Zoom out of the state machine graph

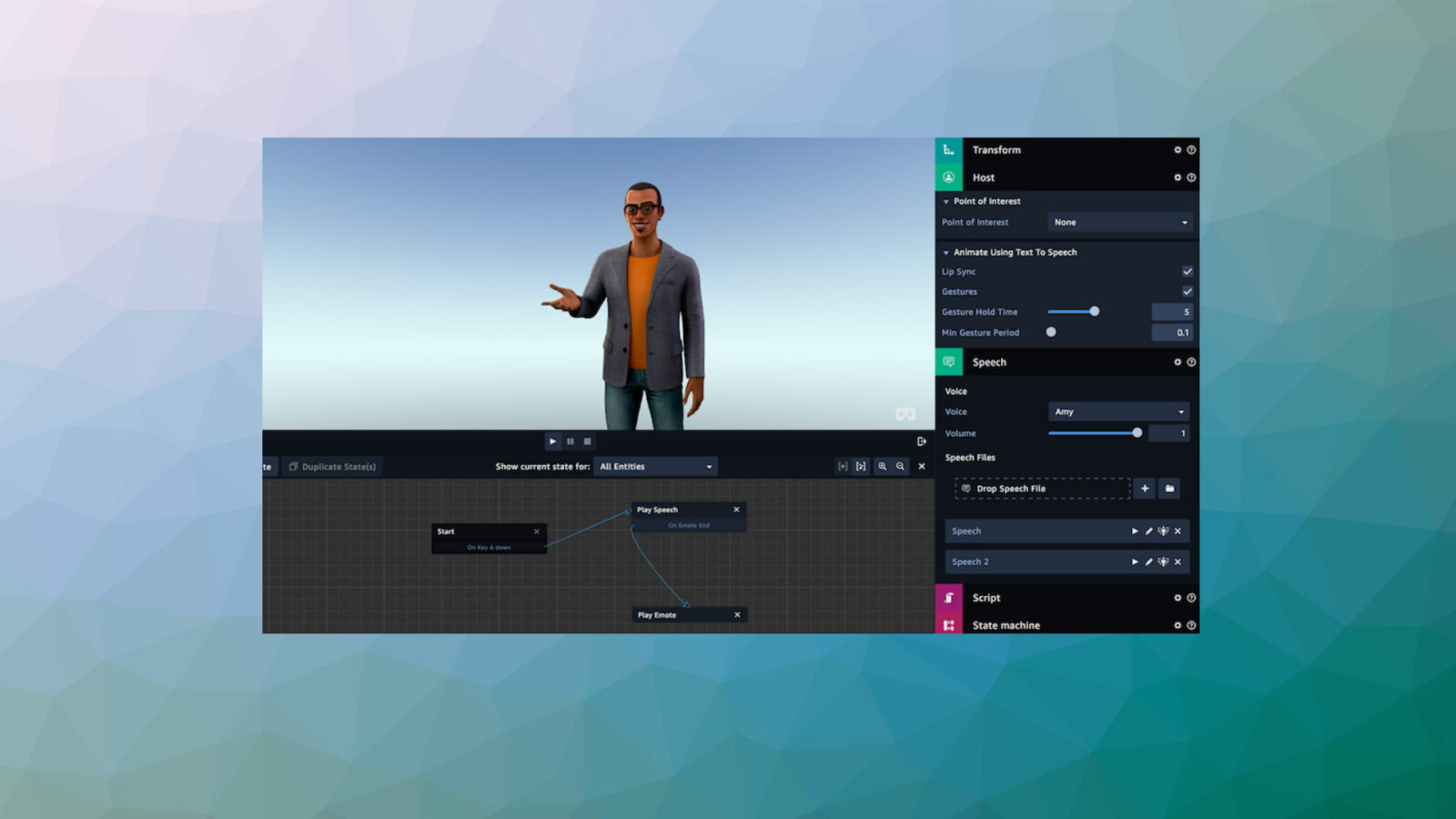[900, 467]
